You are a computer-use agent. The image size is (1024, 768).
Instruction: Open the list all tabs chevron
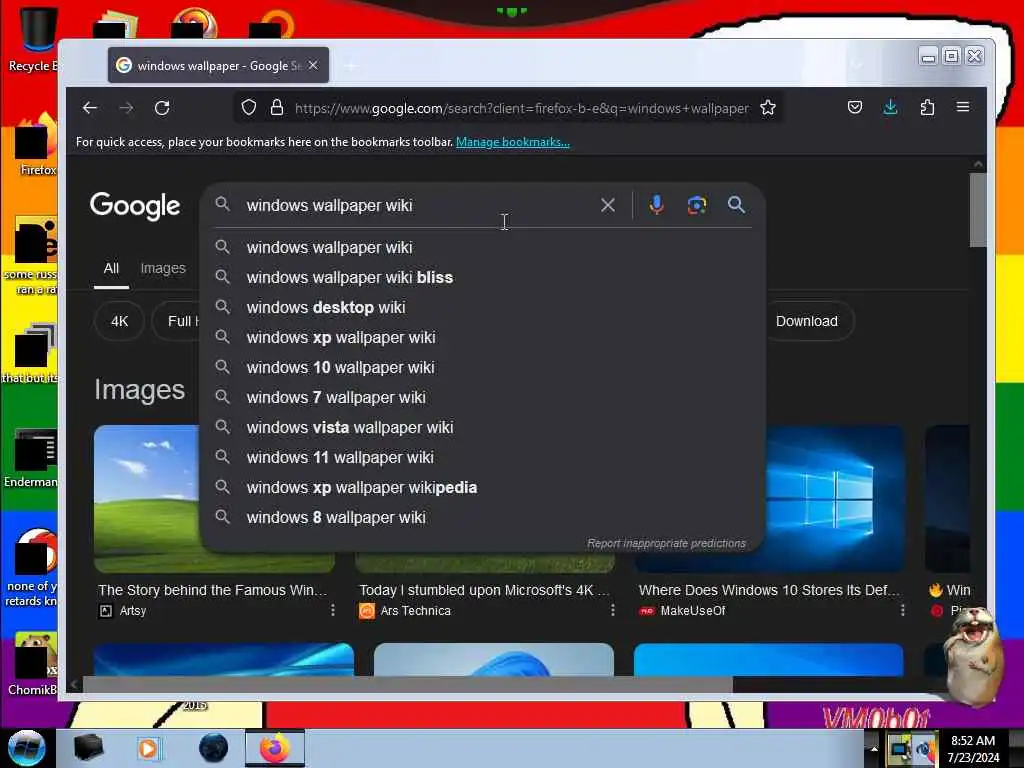857,65
